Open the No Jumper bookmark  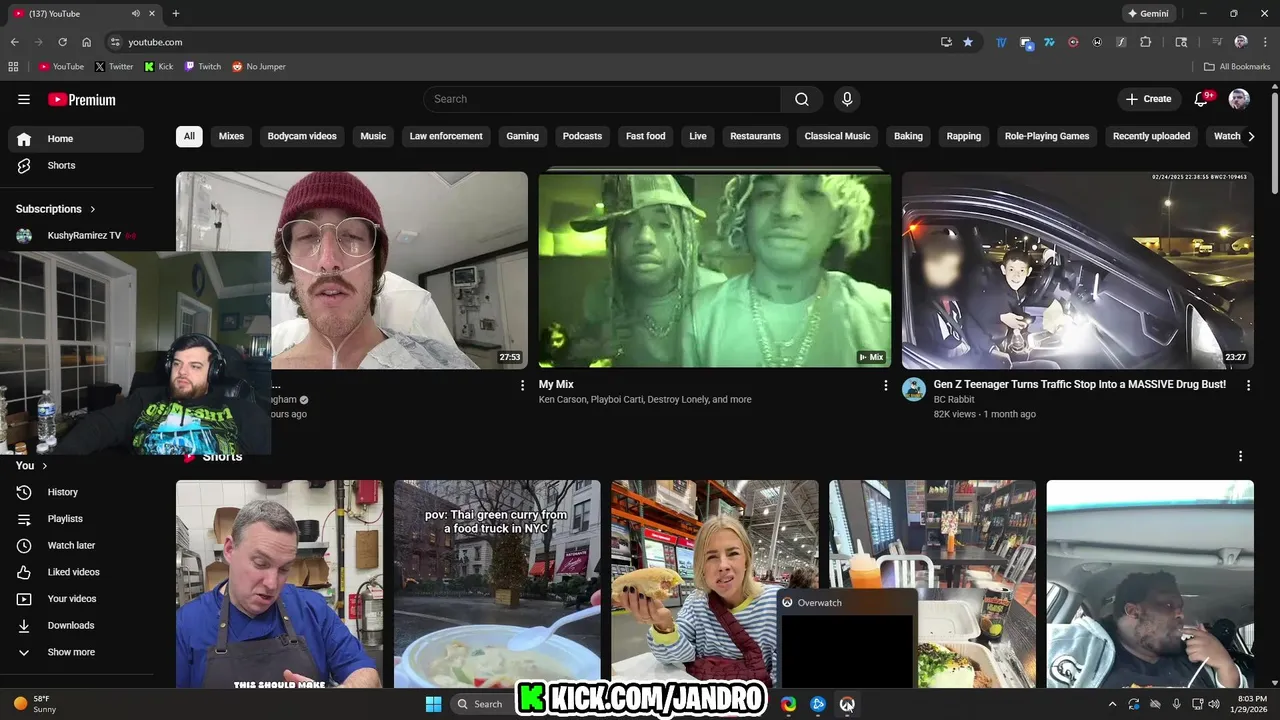point(259,66)
